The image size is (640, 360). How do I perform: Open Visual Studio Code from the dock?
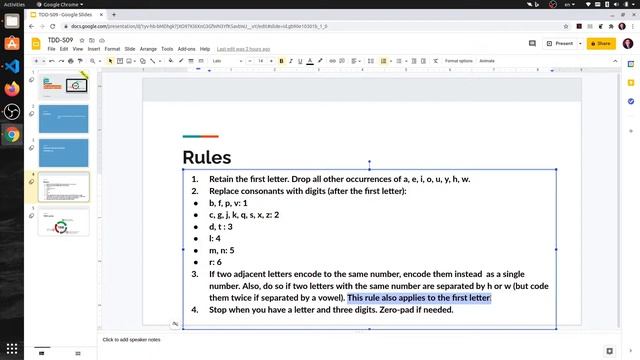(12, 66)
